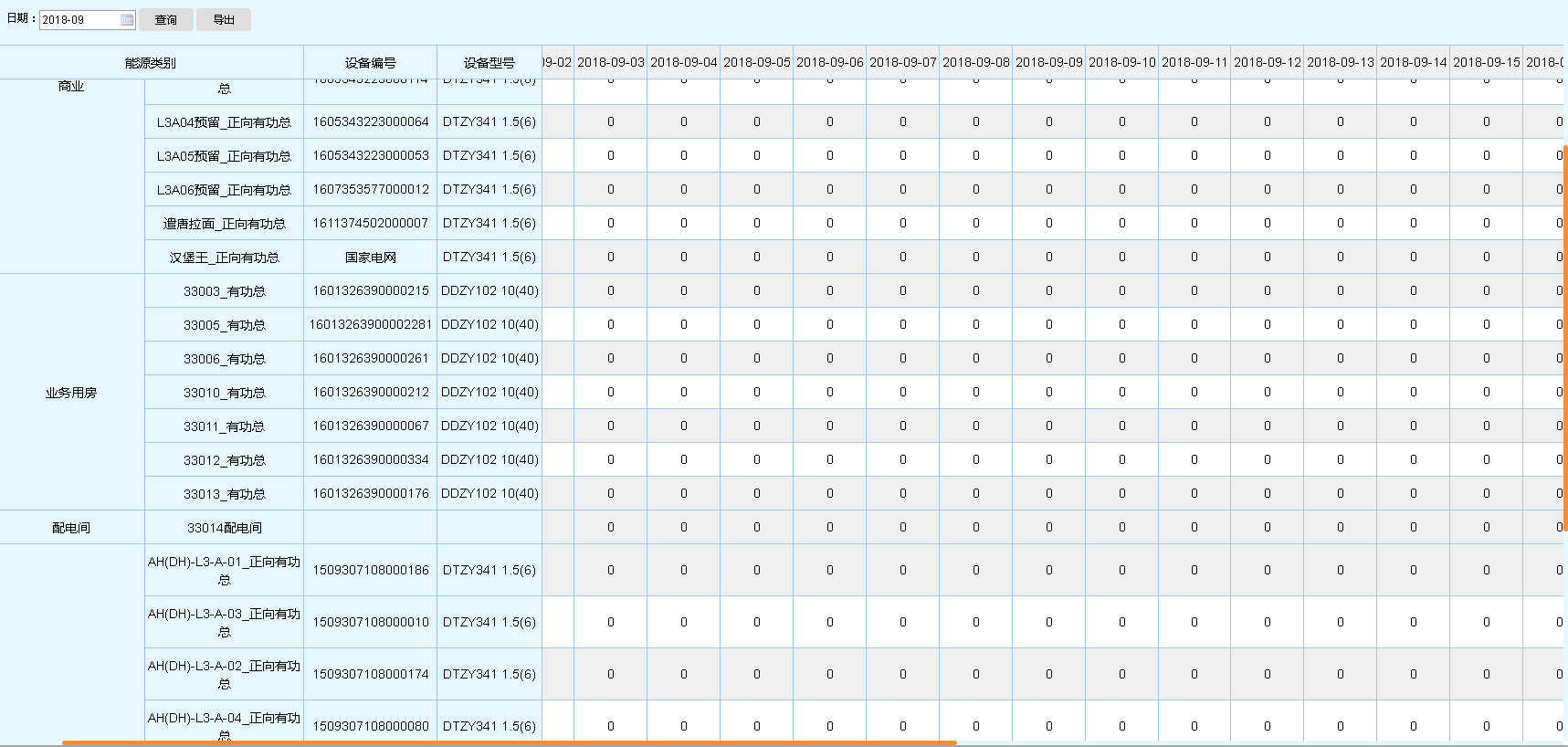This screenshot has height=747, width=1568.
Task: Select row 33006_有功总
Action: coord(224,359)
